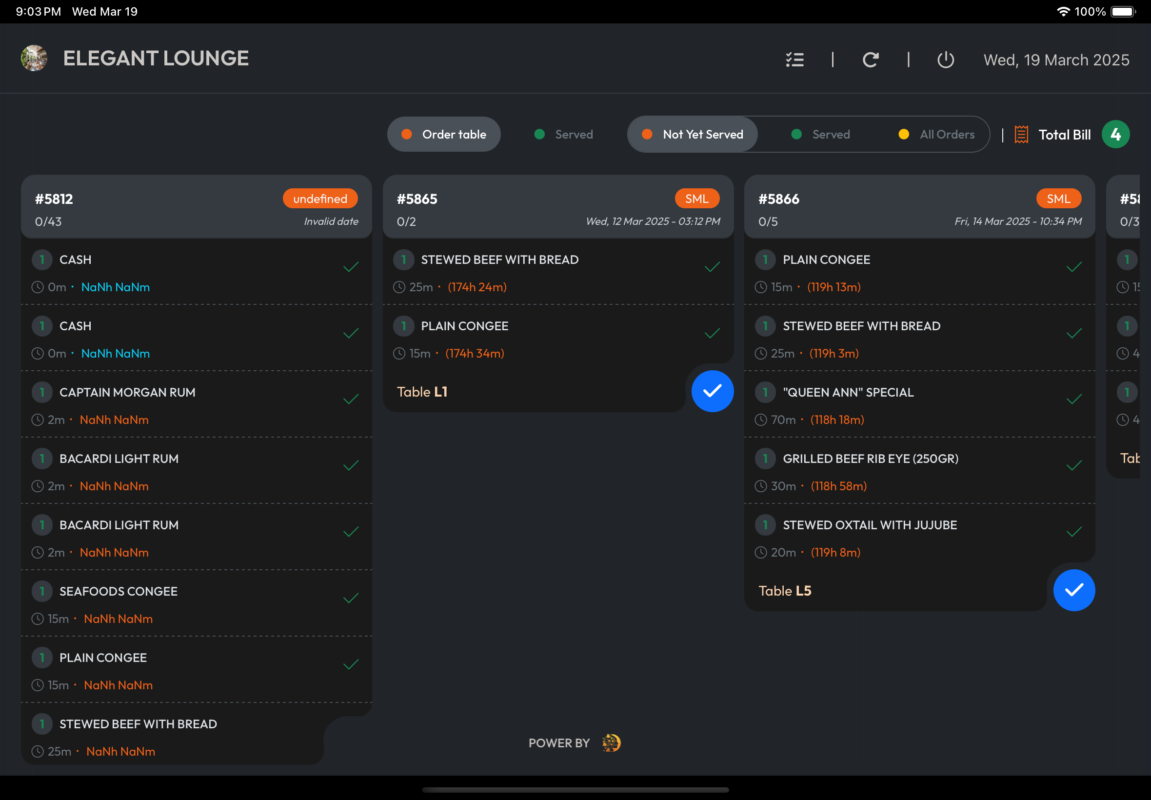Mark Grilled Beef Rib Eye as served
1151x800 pixels.
pyautogui.click(x=1074, y=466)
